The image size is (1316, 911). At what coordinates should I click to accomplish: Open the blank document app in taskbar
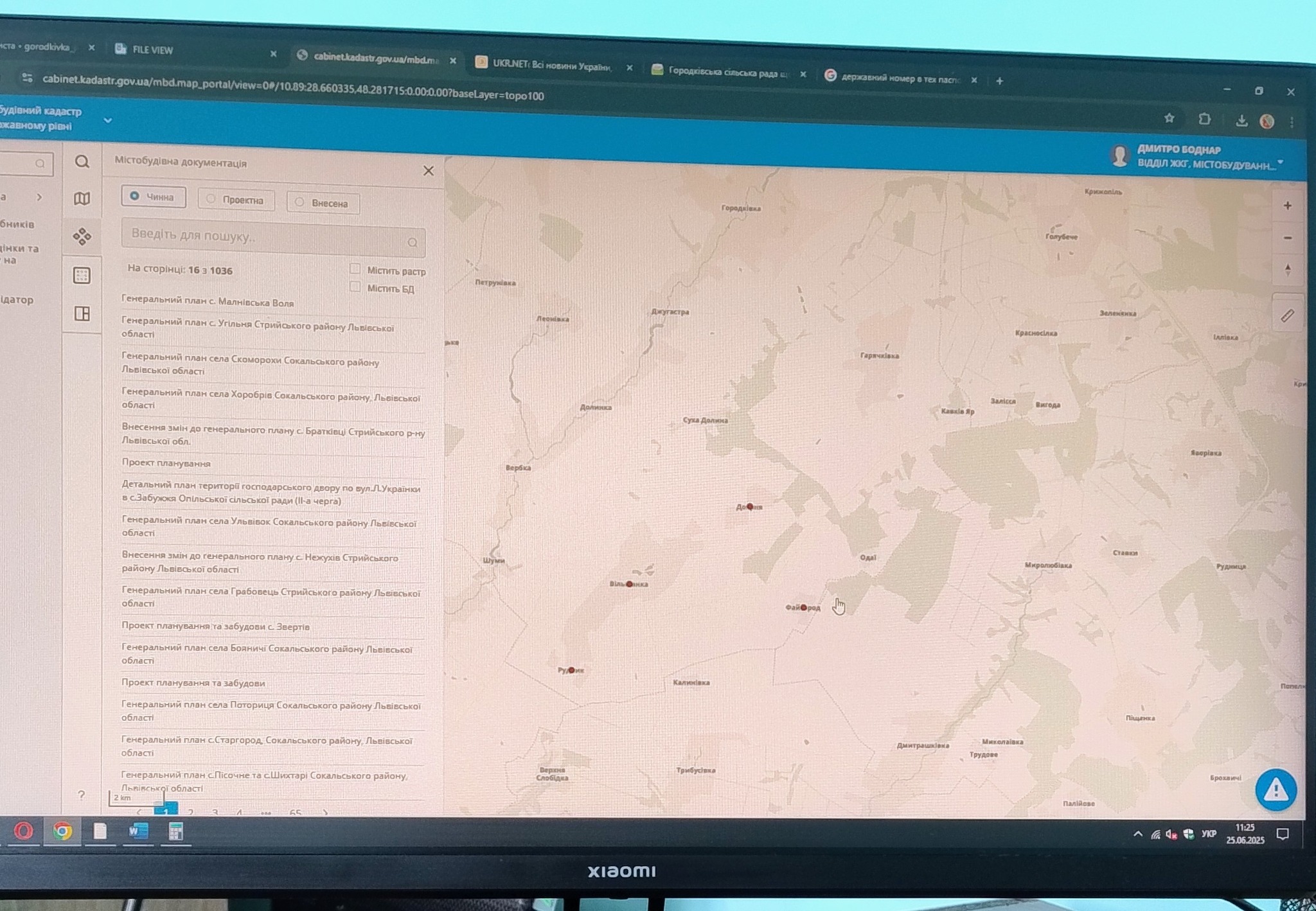pos(100,831)
